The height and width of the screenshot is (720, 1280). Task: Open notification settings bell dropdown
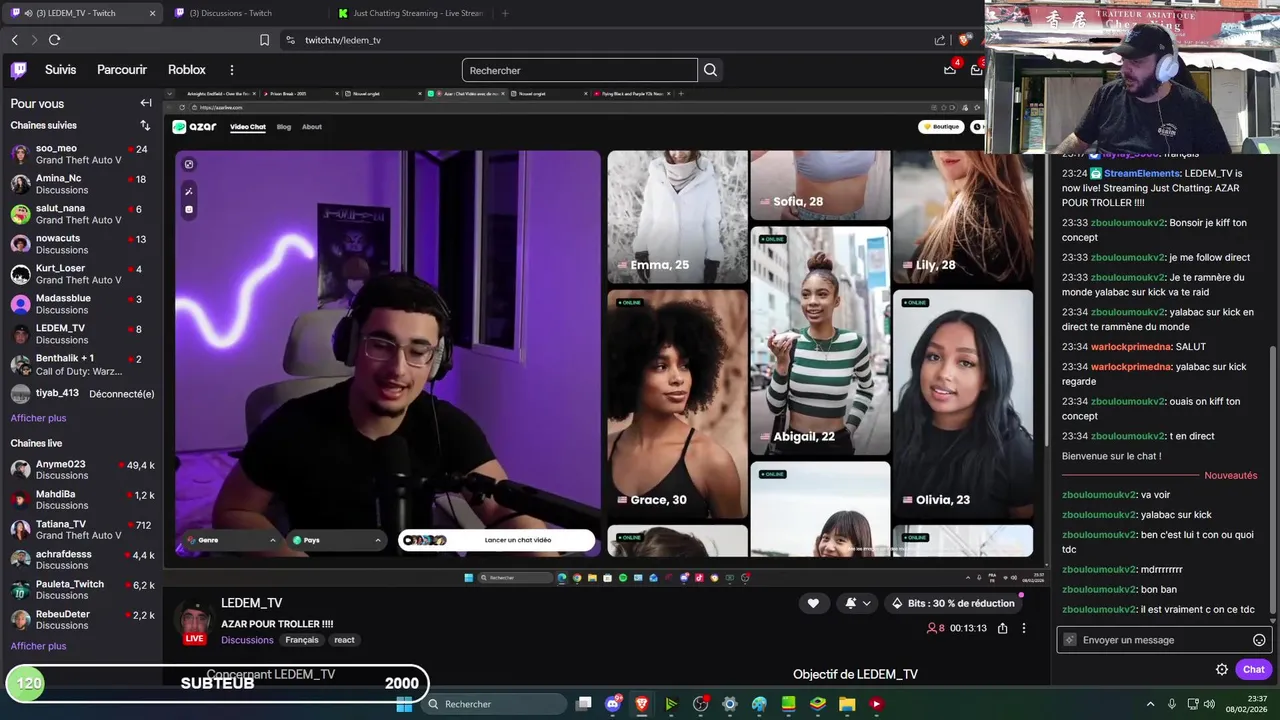pyautogui.click(x=857, y=603)
